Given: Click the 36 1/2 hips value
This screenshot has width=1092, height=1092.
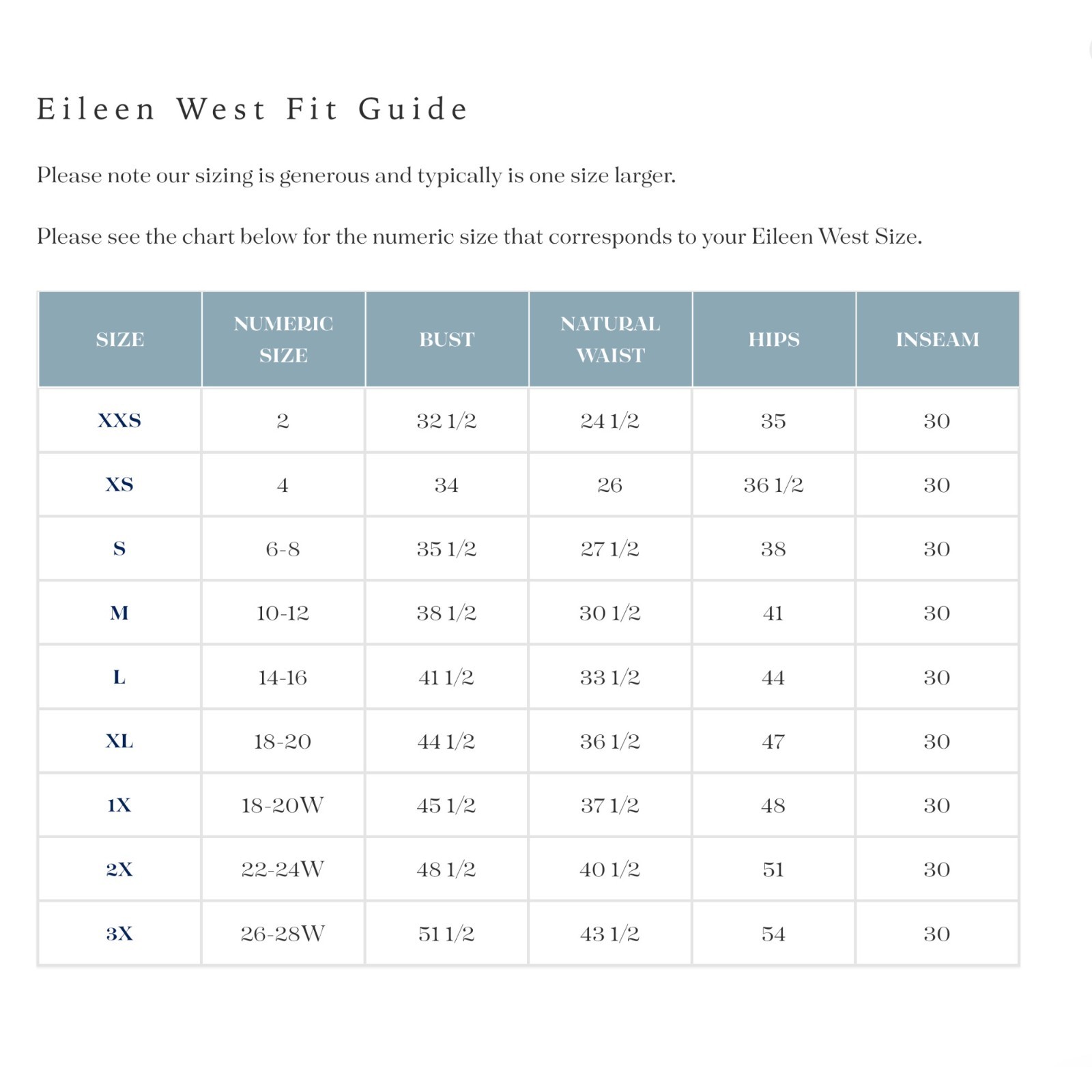Looking at the screenshot, I should 774,485.
